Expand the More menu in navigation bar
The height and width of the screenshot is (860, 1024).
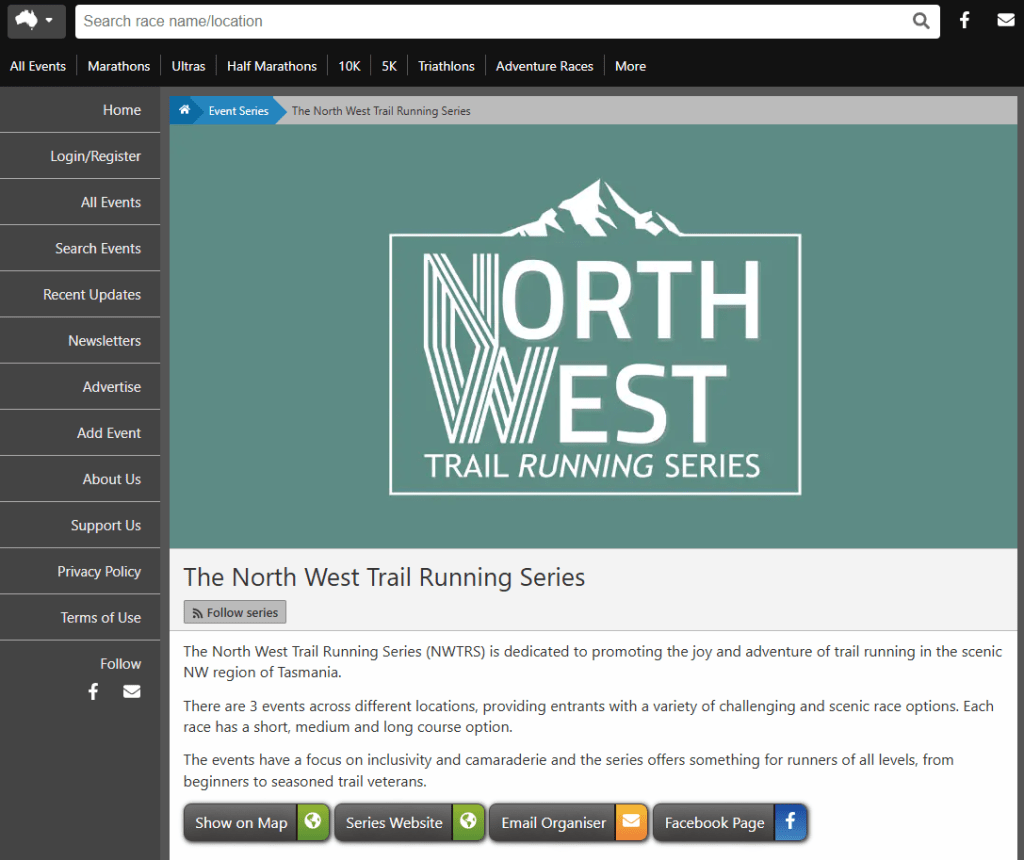pyautogui.click(x=630, y=66)
